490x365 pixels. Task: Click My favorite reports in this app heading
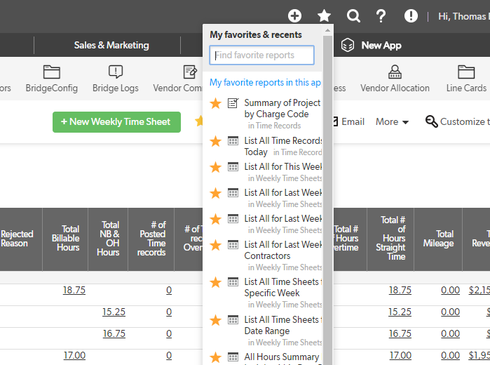coord(265,82)
